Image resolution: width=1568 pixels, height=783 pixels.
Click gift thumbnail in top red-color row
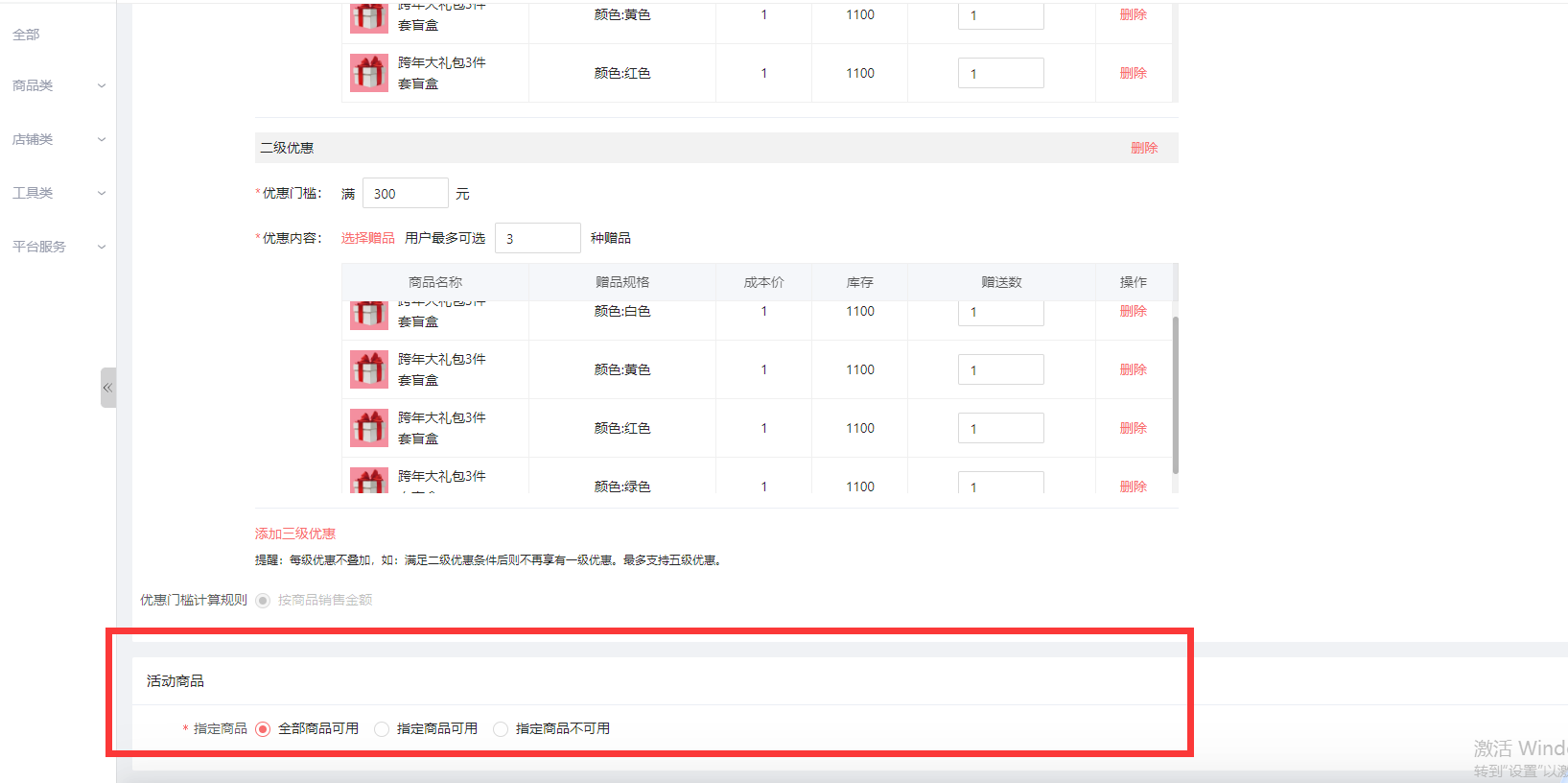point(369,73)
